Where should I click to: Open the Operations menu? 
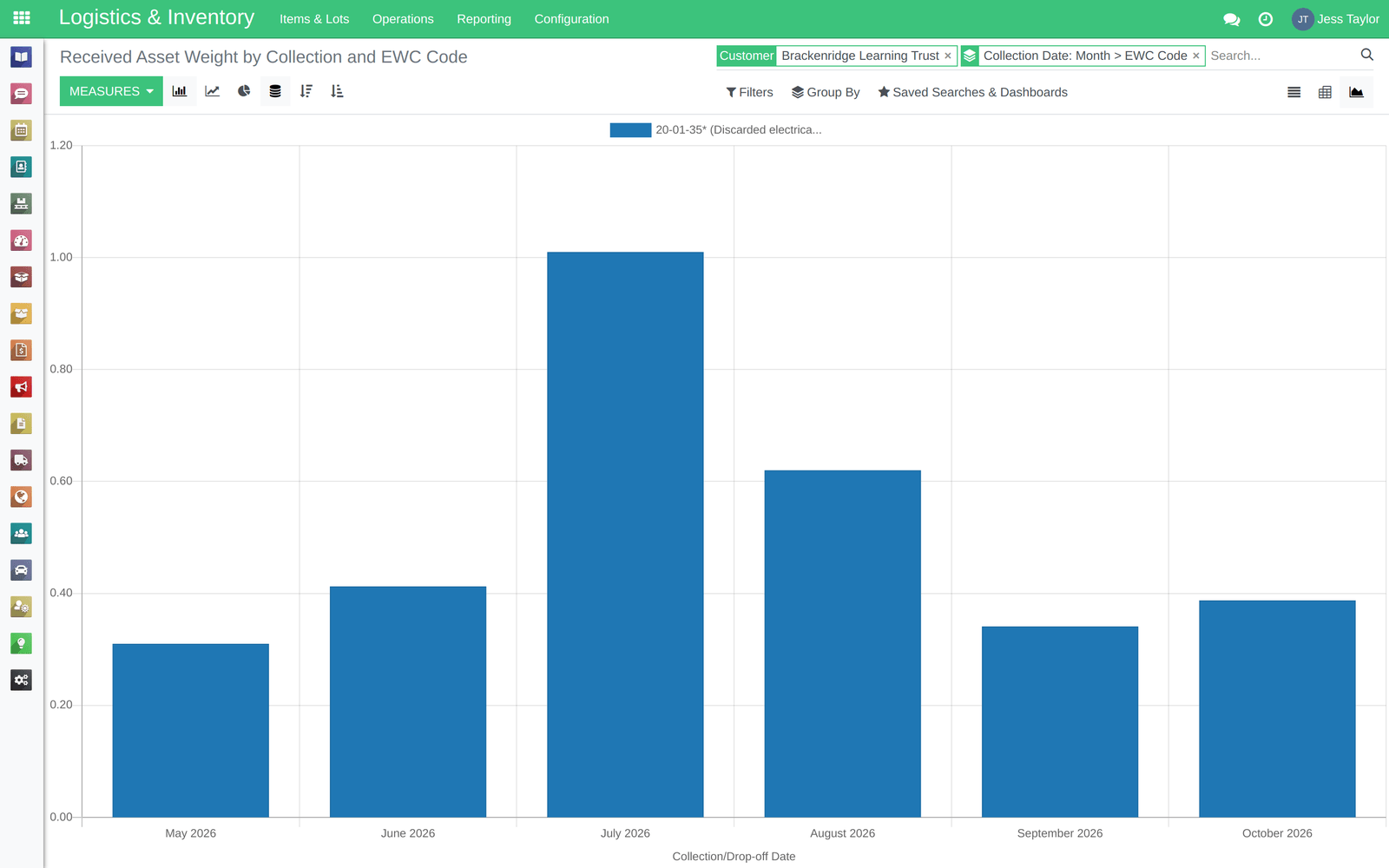[x=403, y=19]
